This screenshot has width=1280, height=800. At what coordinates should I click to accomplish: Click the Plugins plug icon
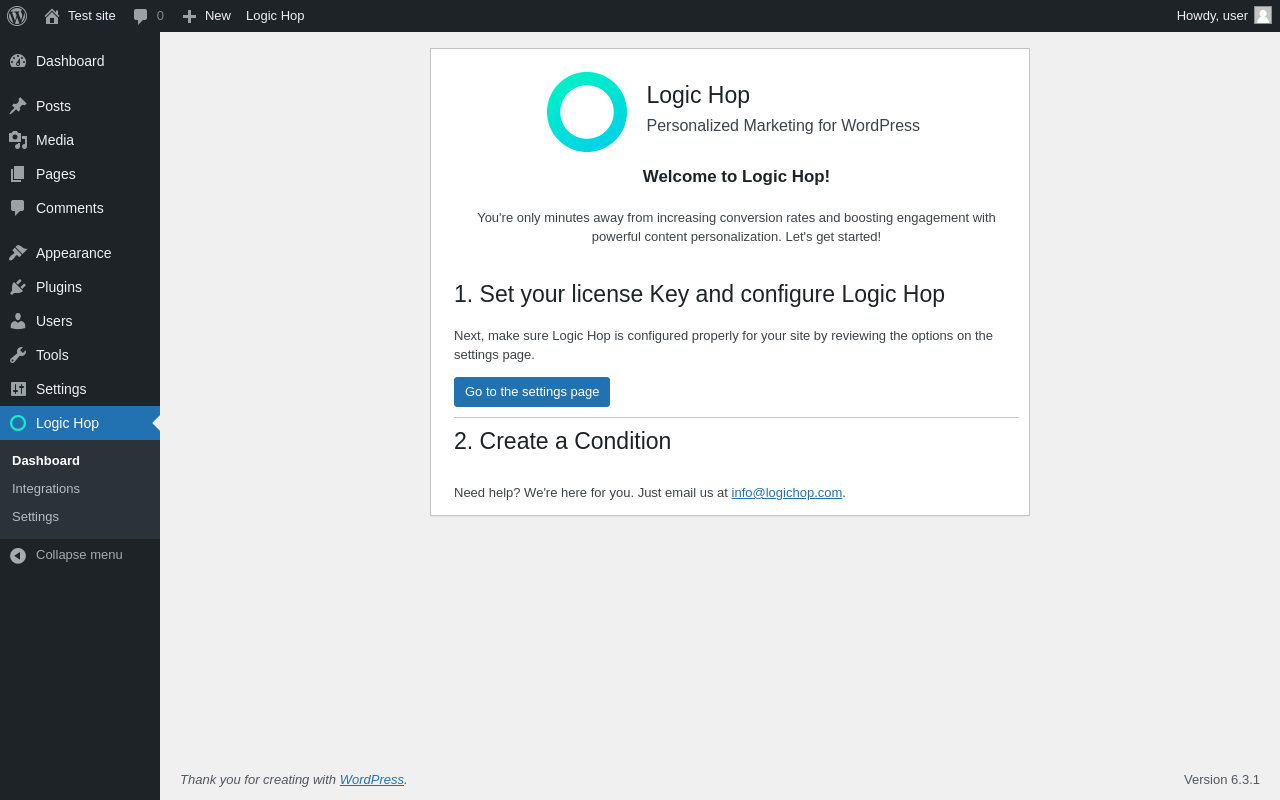(18, 287)
